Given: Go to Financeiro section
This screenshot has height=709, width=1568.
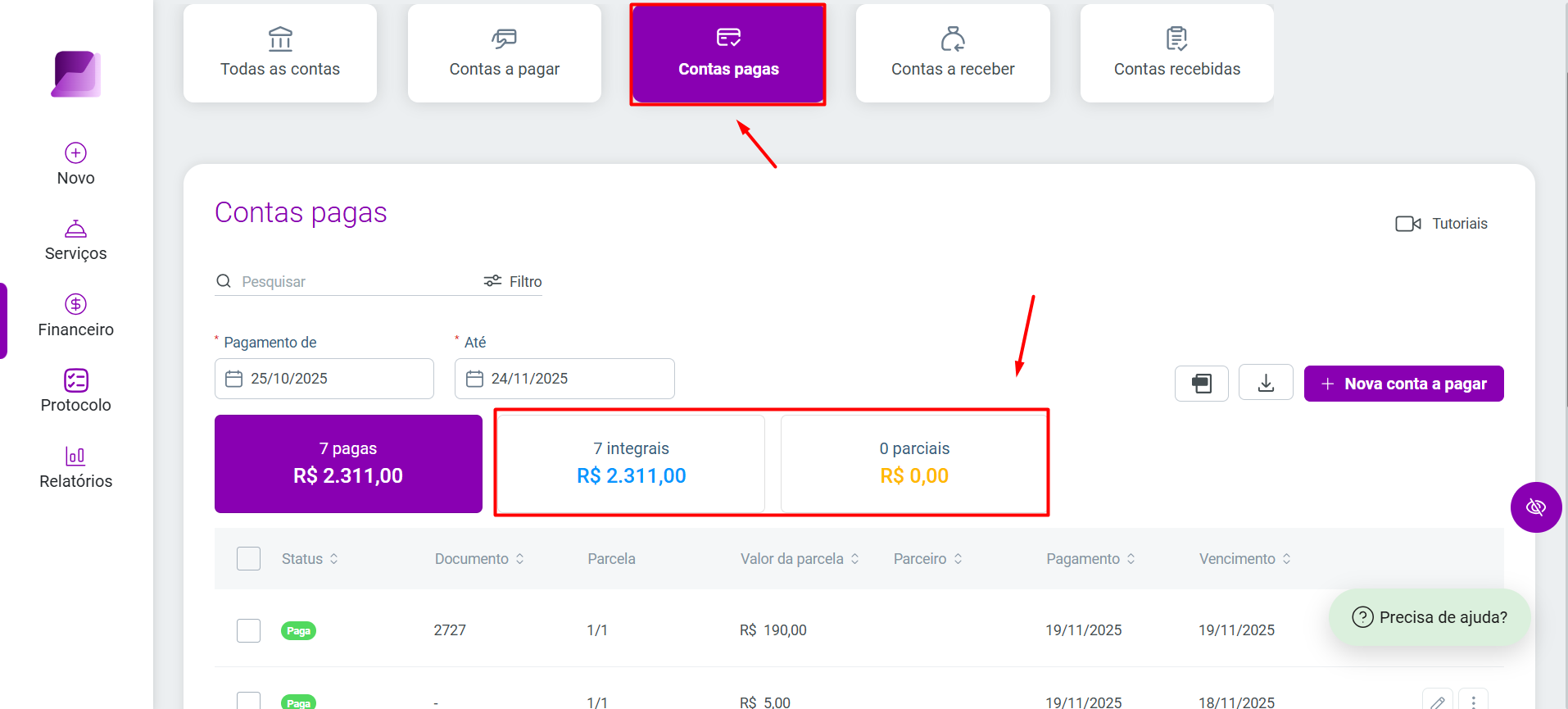Looking at the screenshot, I should [76, 316].
